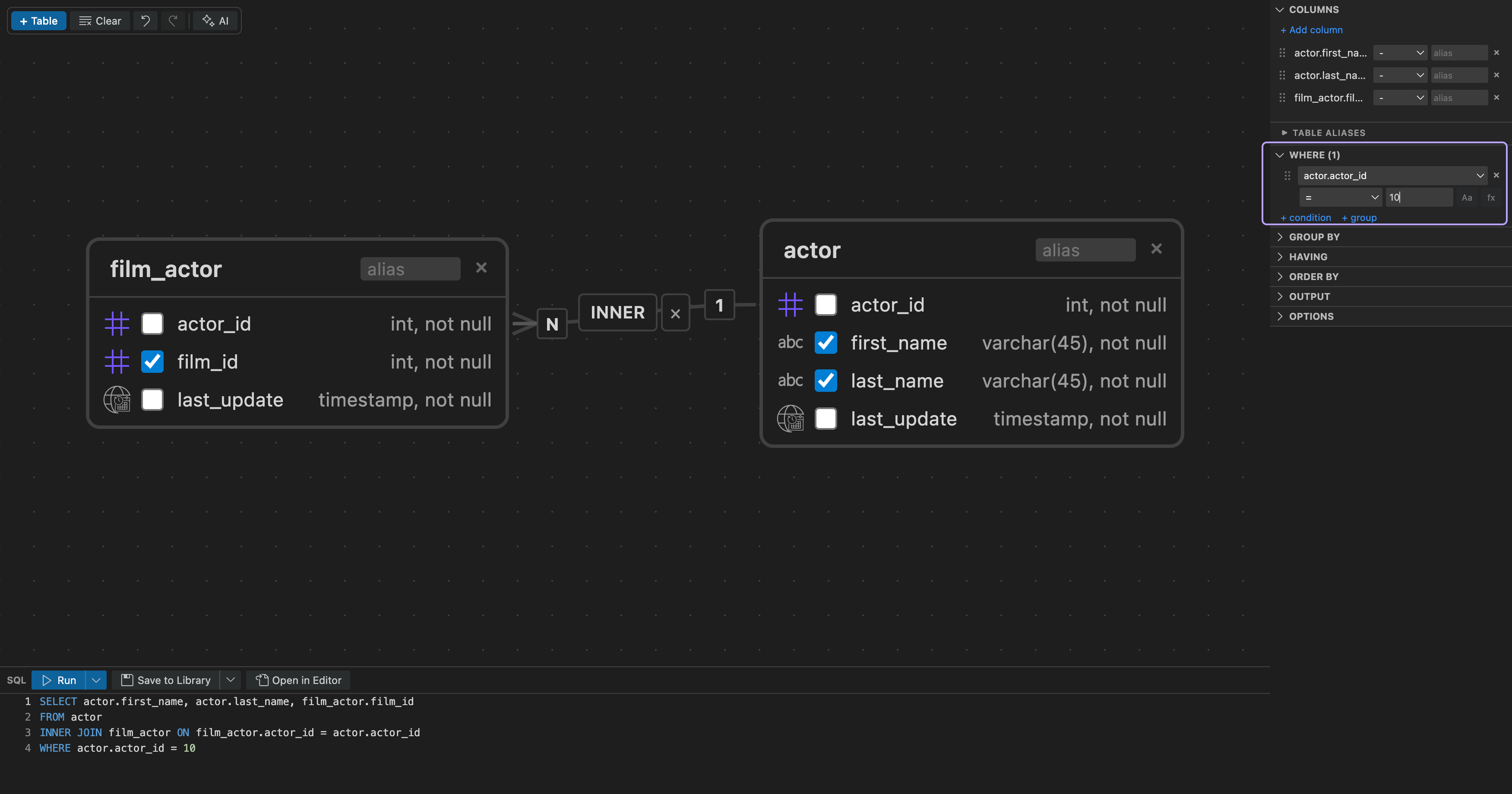
Task: Click the key icon beside film_actor film_id
Action: pos(117,362)
